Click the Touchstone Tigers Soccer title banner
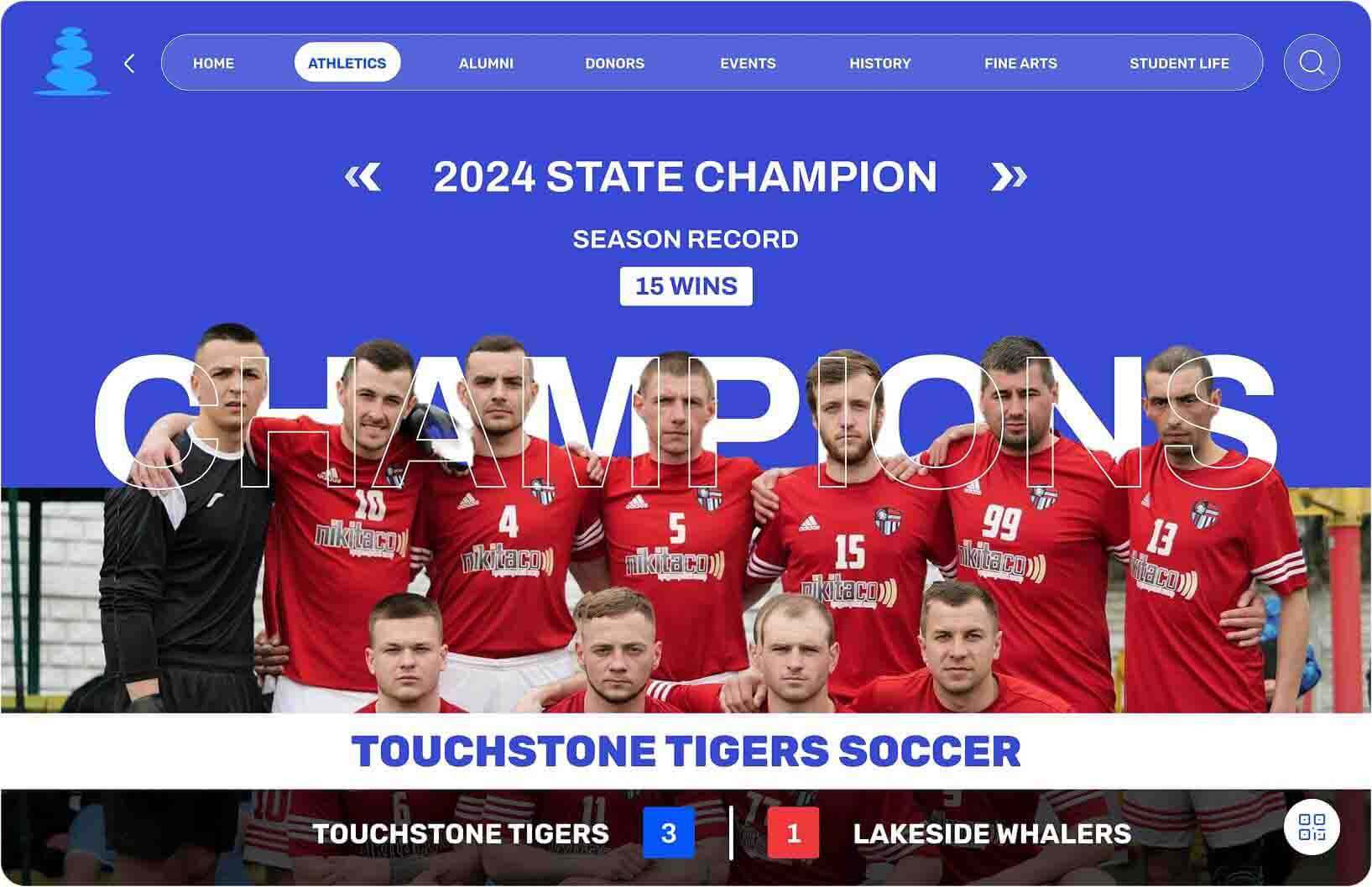Image resolution: width=1372 pixels, height=887 pixels. click(x=686, y=751)
